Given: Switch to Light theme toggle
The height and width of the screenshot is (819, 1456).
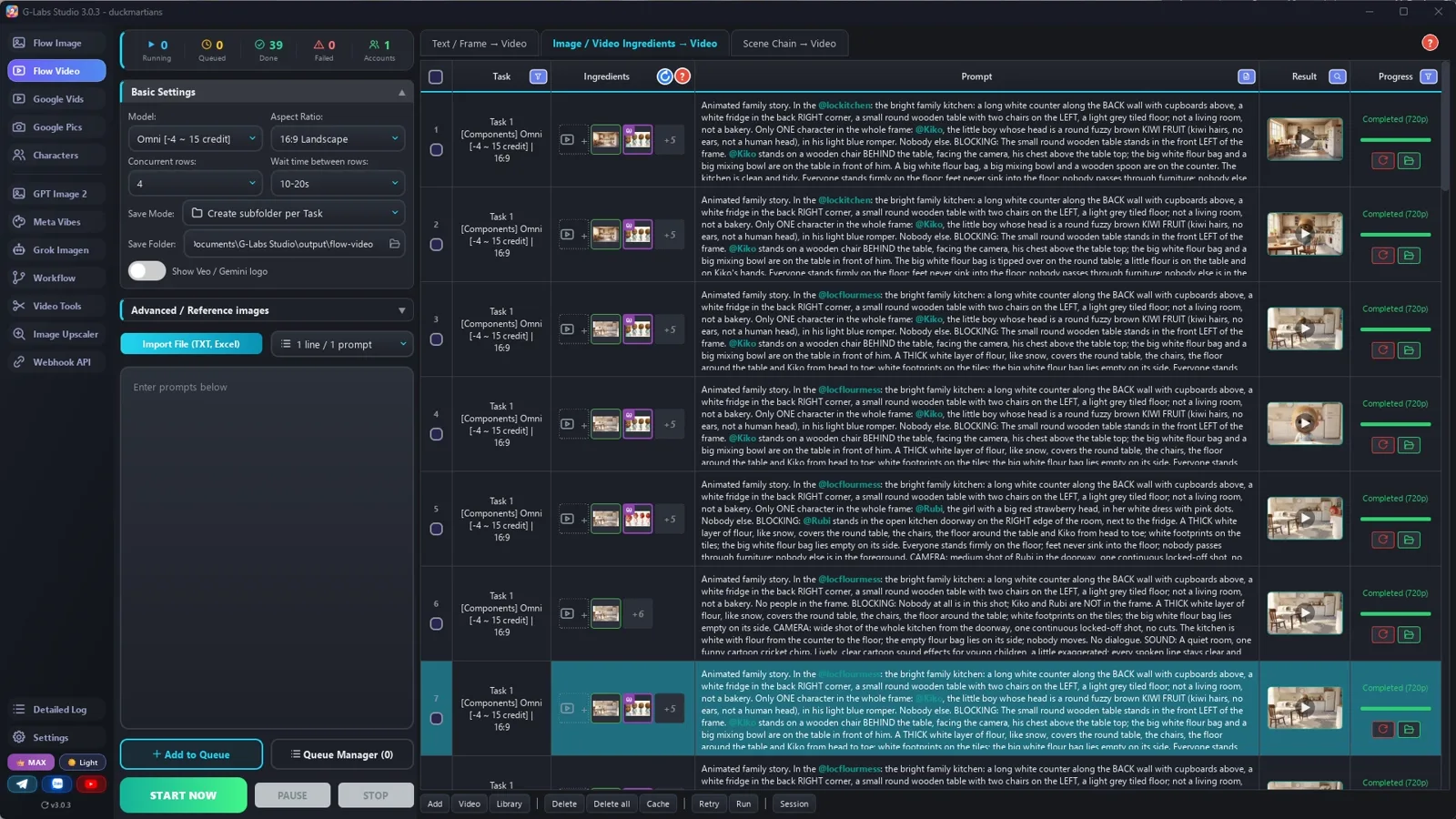Looking at the screenshot, I should (x=83, y=763).
